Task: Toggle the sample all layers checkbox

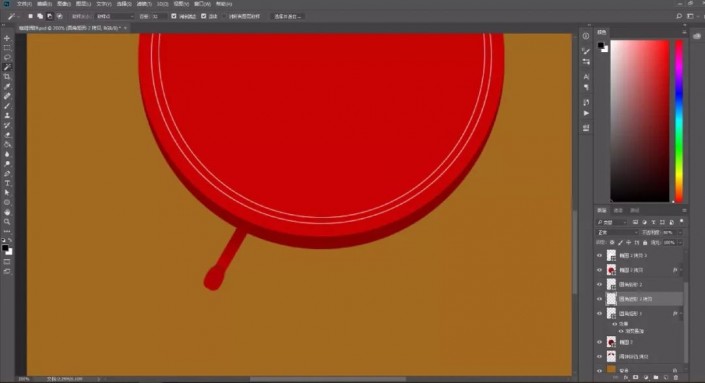Action: click(224, 16)
